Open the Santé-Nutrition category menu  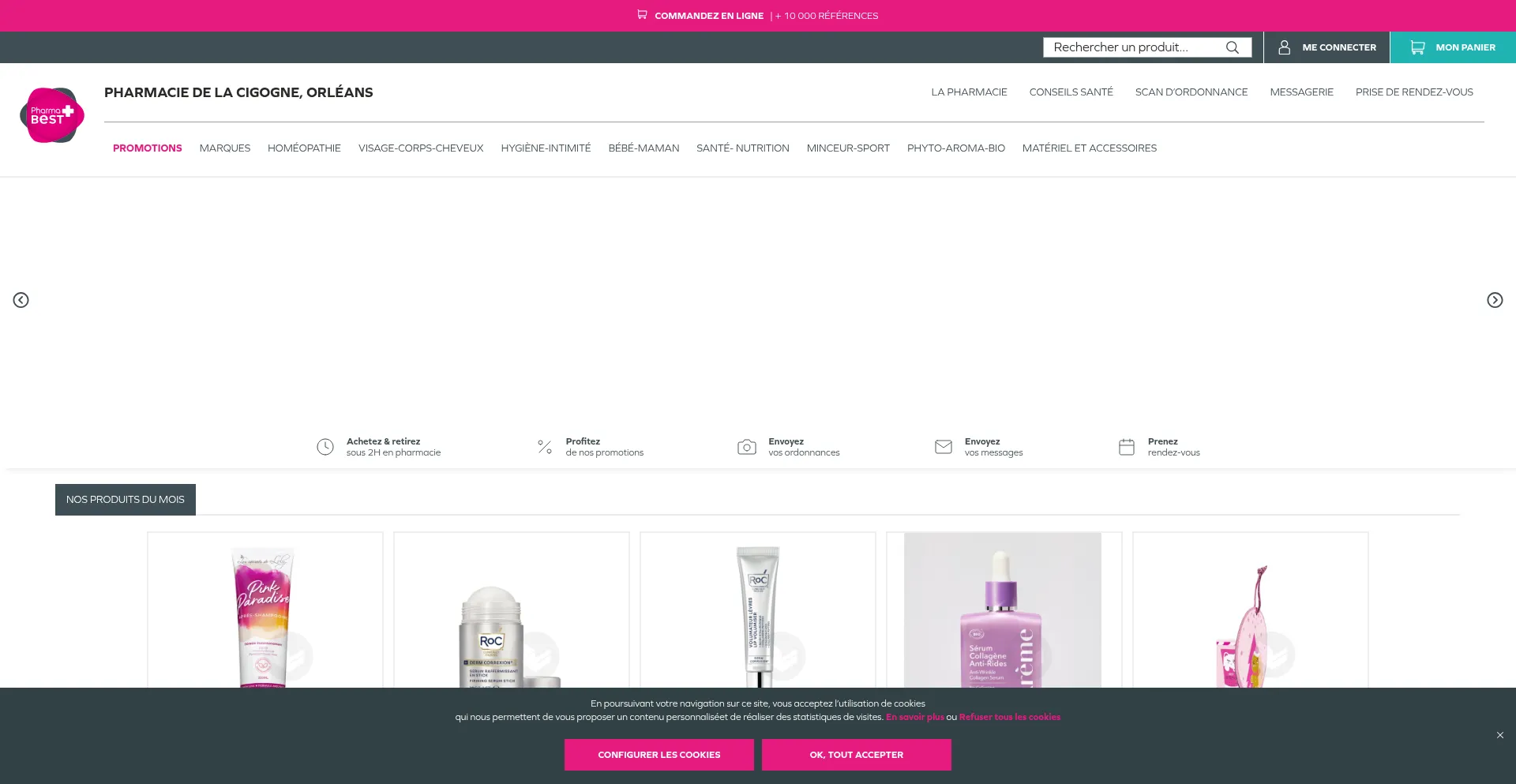(x=742, y=148)
